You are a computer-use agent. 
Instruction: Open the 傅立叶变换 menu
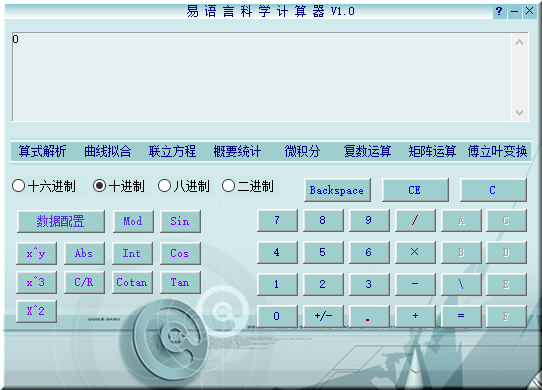click(497, 151)
